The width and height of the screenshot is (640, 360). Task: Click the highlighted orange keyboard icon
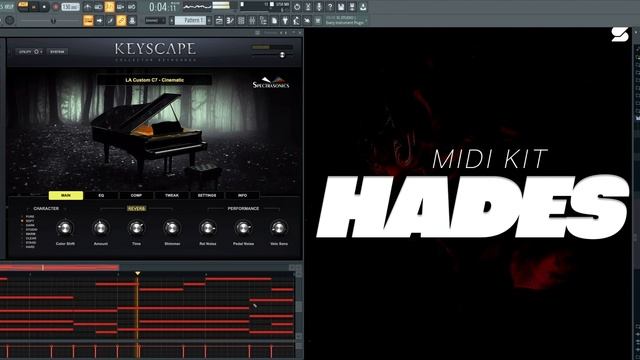88,20
